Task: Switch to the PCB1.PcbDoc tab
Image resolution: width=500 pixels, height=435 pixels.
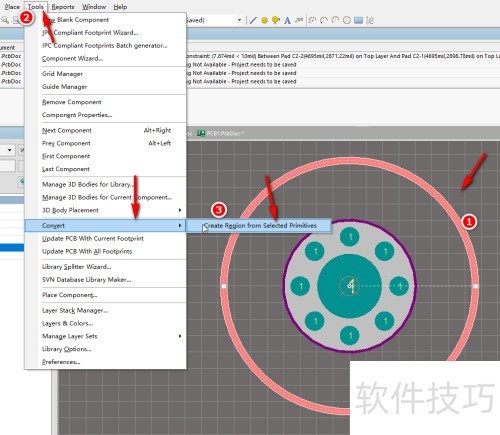Action: click(x=220, y=133)
